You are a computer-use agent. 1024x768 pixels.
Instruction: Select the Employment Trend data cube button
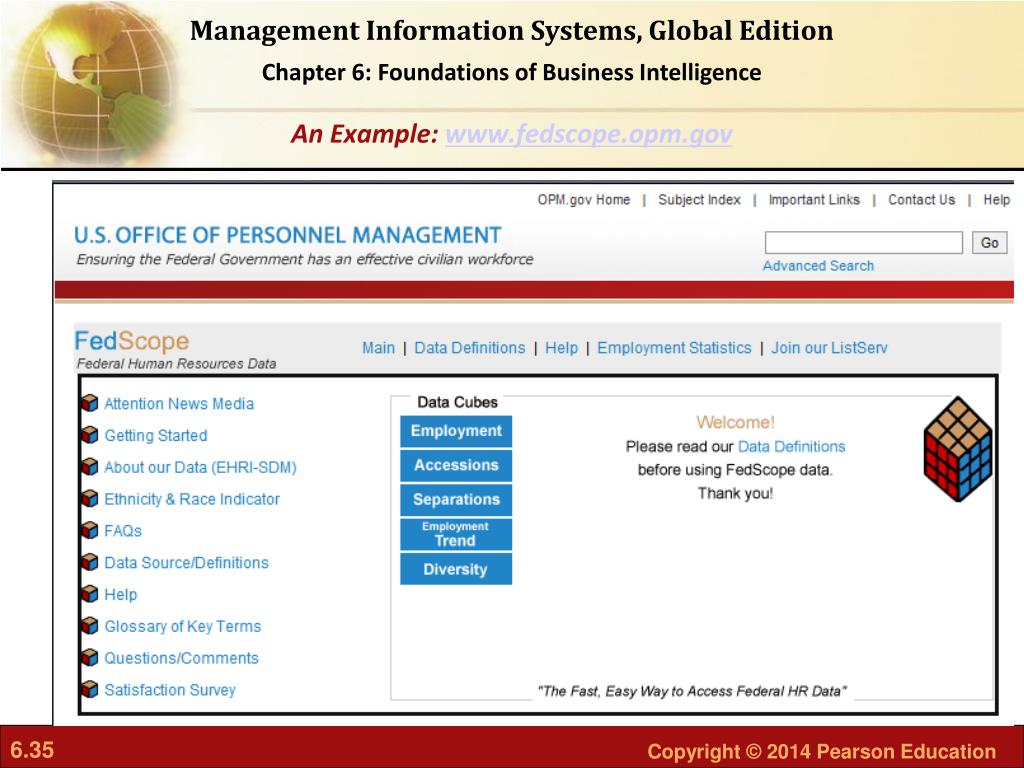click(456, 534)
